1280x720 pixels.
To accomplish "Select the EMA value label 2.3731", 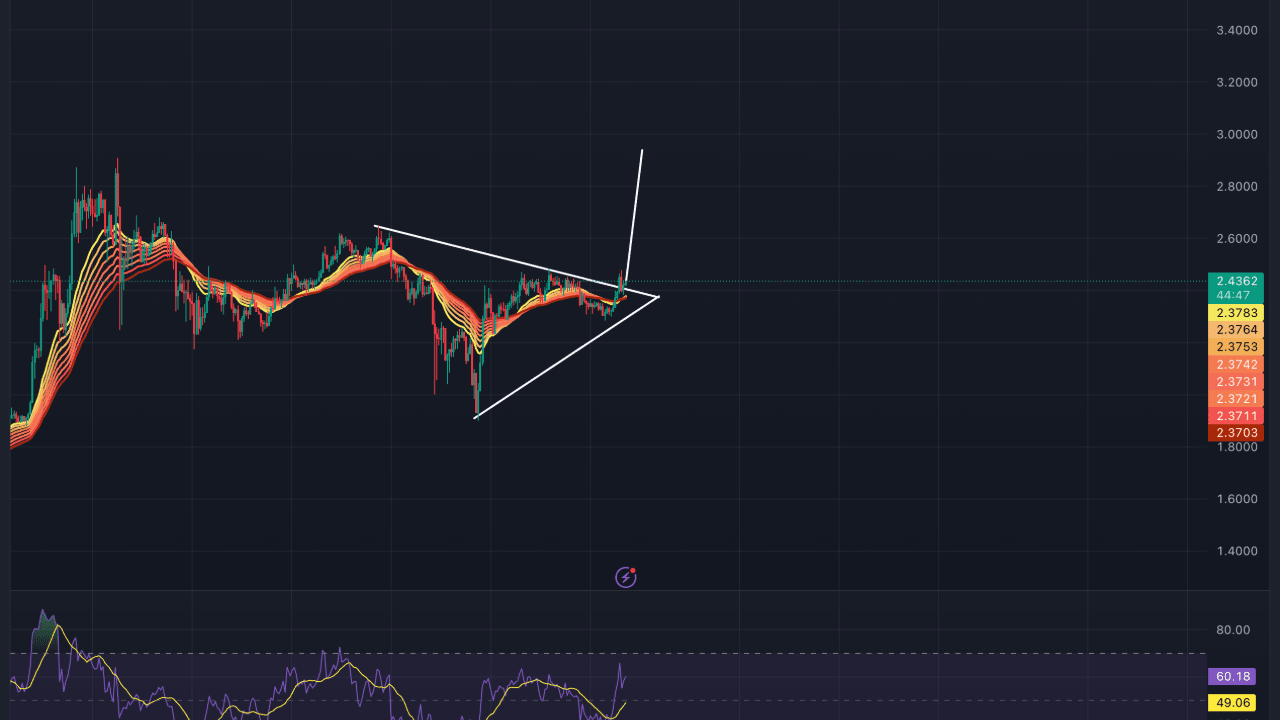I will (1236, 382).
